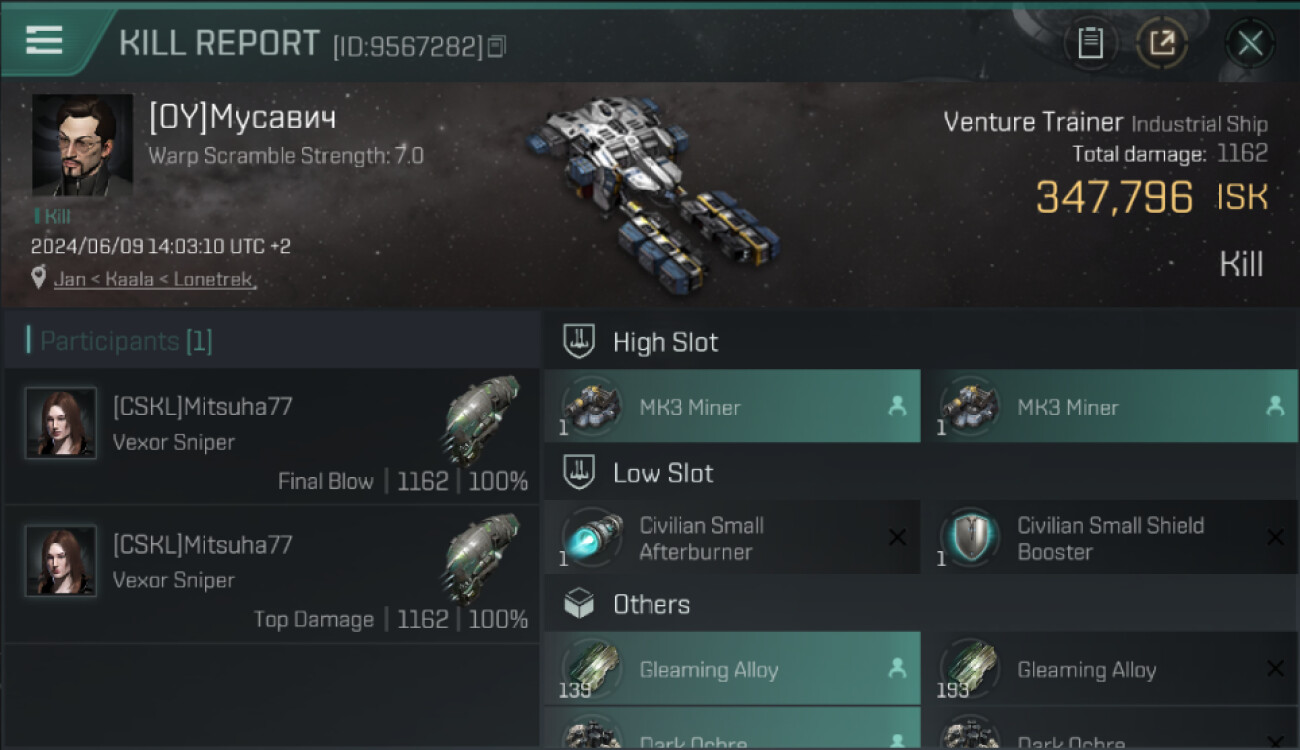Click the Civilian Small Shield Booster item
Viewport: 1300px width, 750px height.
1109,538
